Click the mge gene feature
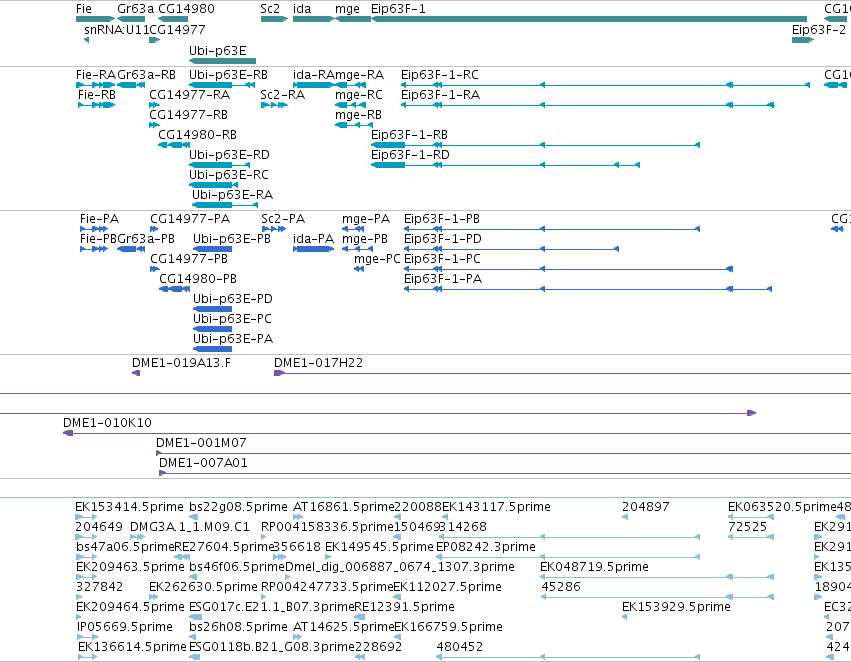 [x=353, y=19]
